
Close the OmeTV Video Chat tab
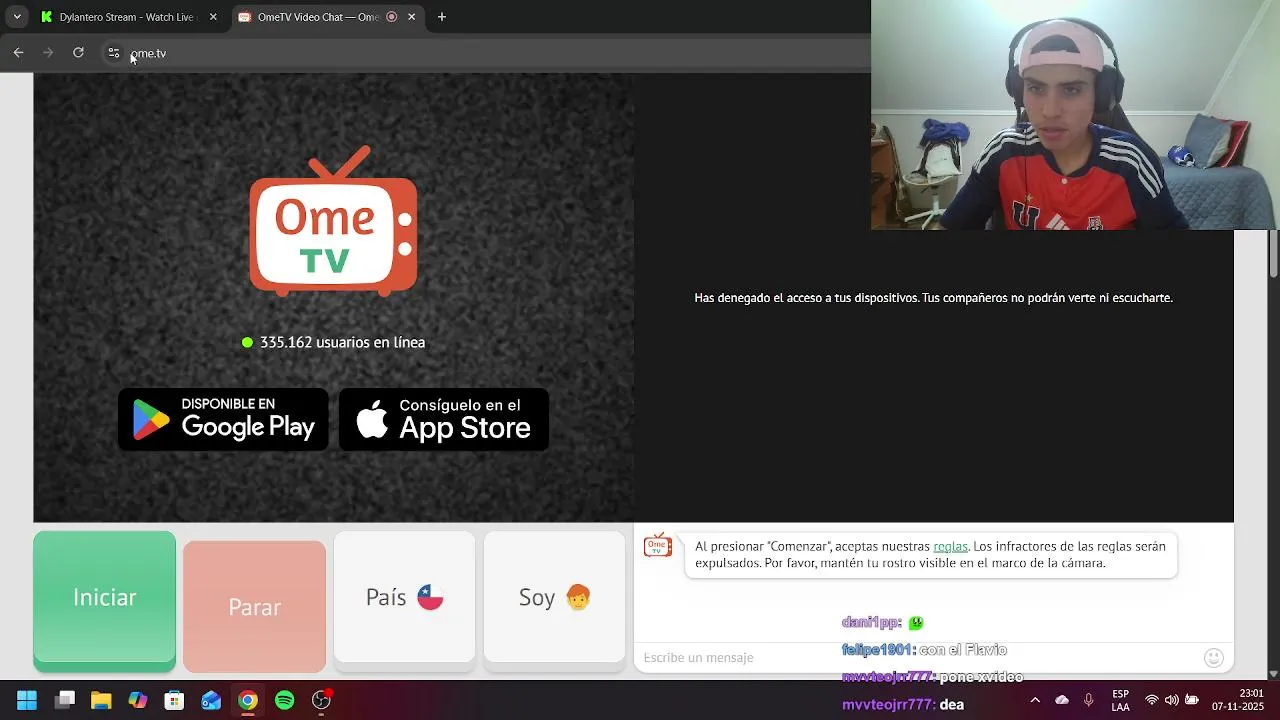click(x=411, y=17)
